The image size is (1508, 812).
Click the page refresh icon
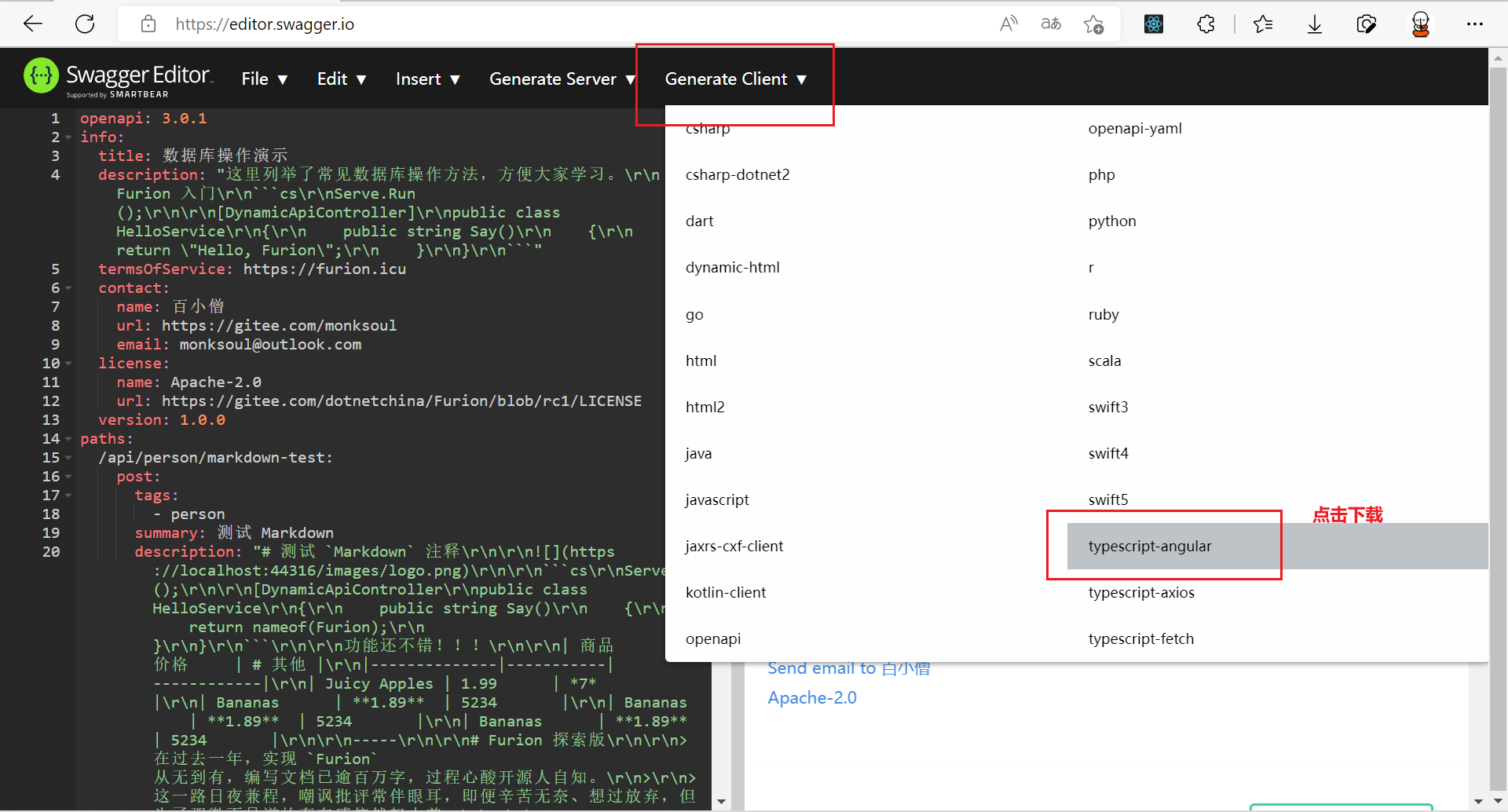(x=85, y=24)
